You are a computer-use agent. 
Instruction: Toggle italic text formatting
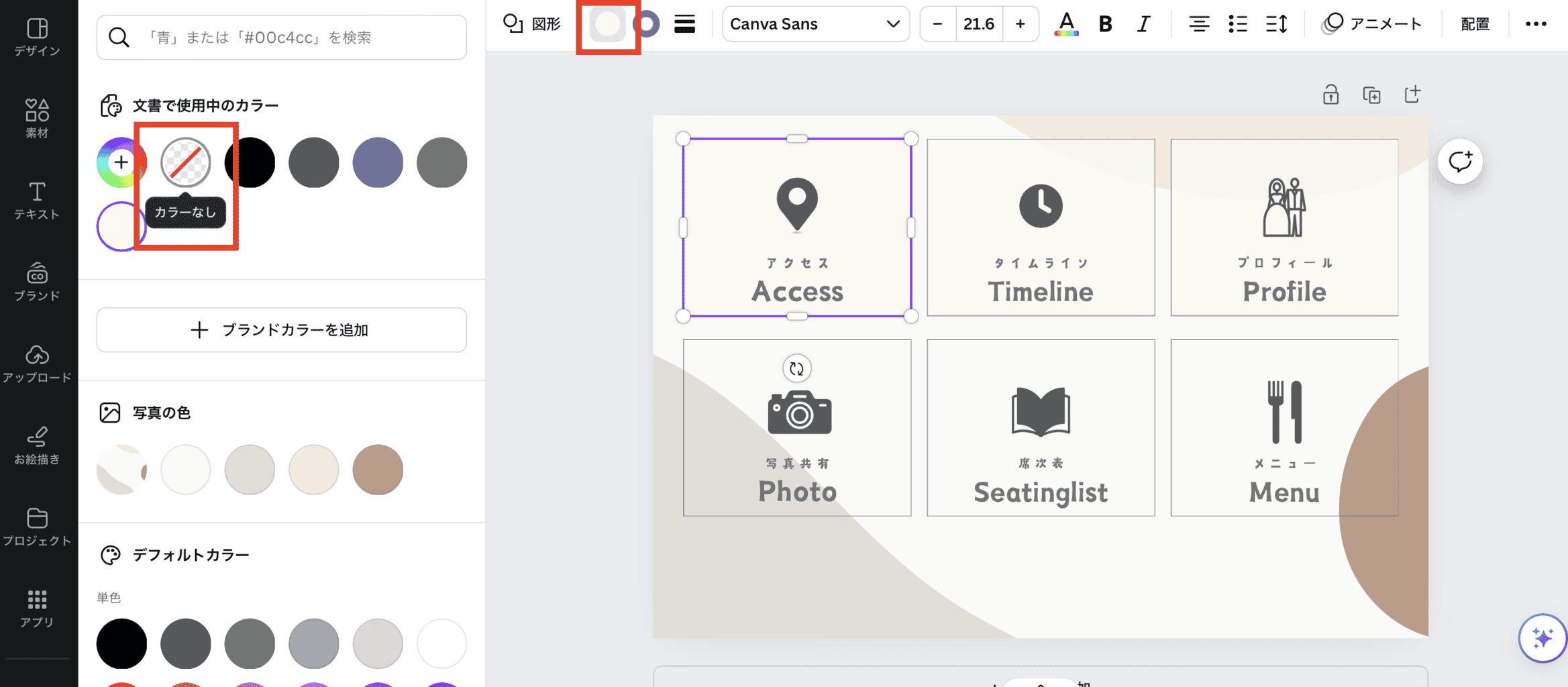(x=1143, y=24)
